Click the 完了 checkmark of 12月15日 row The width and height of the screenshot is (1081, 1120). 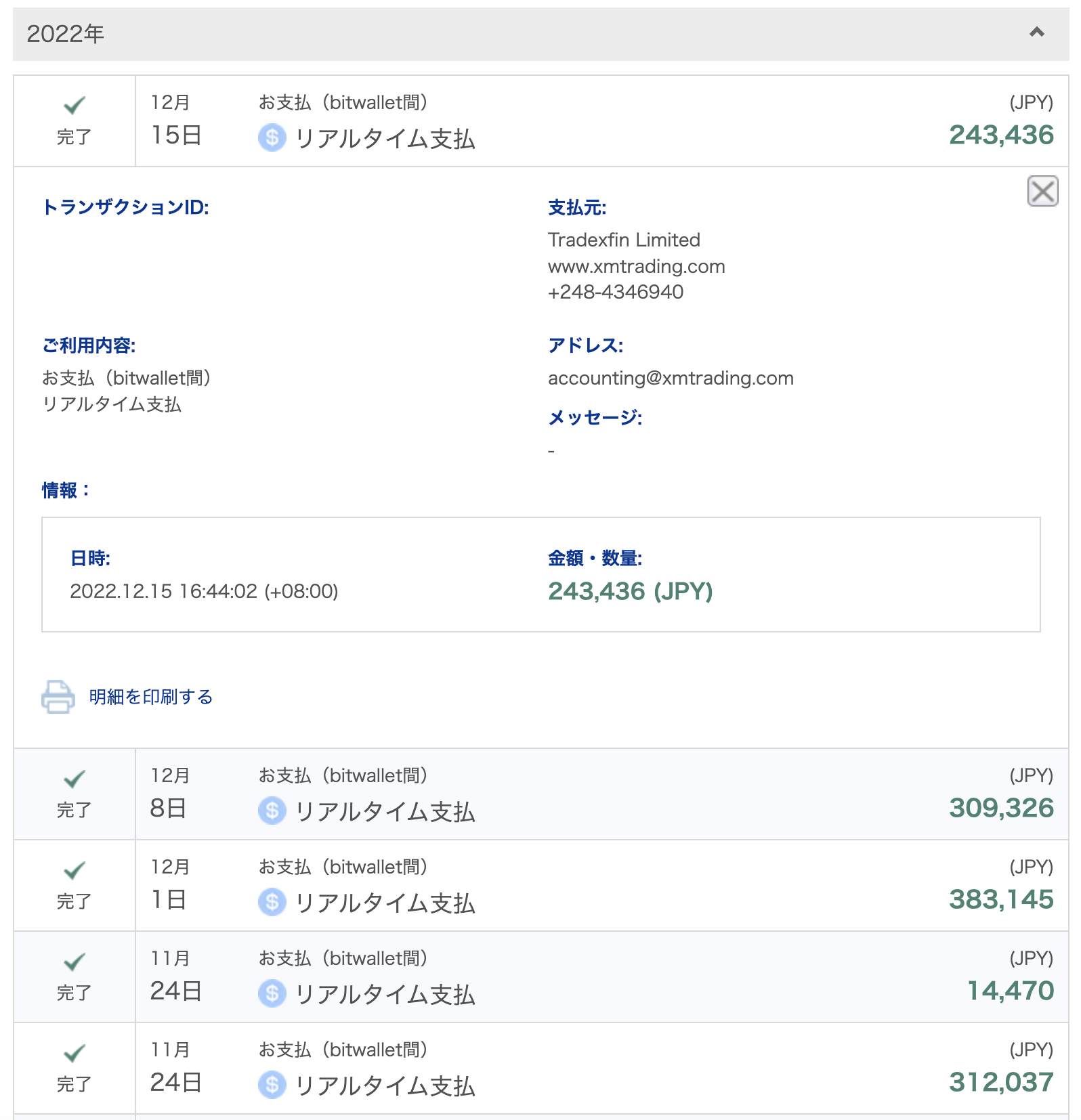pos(75,106)
